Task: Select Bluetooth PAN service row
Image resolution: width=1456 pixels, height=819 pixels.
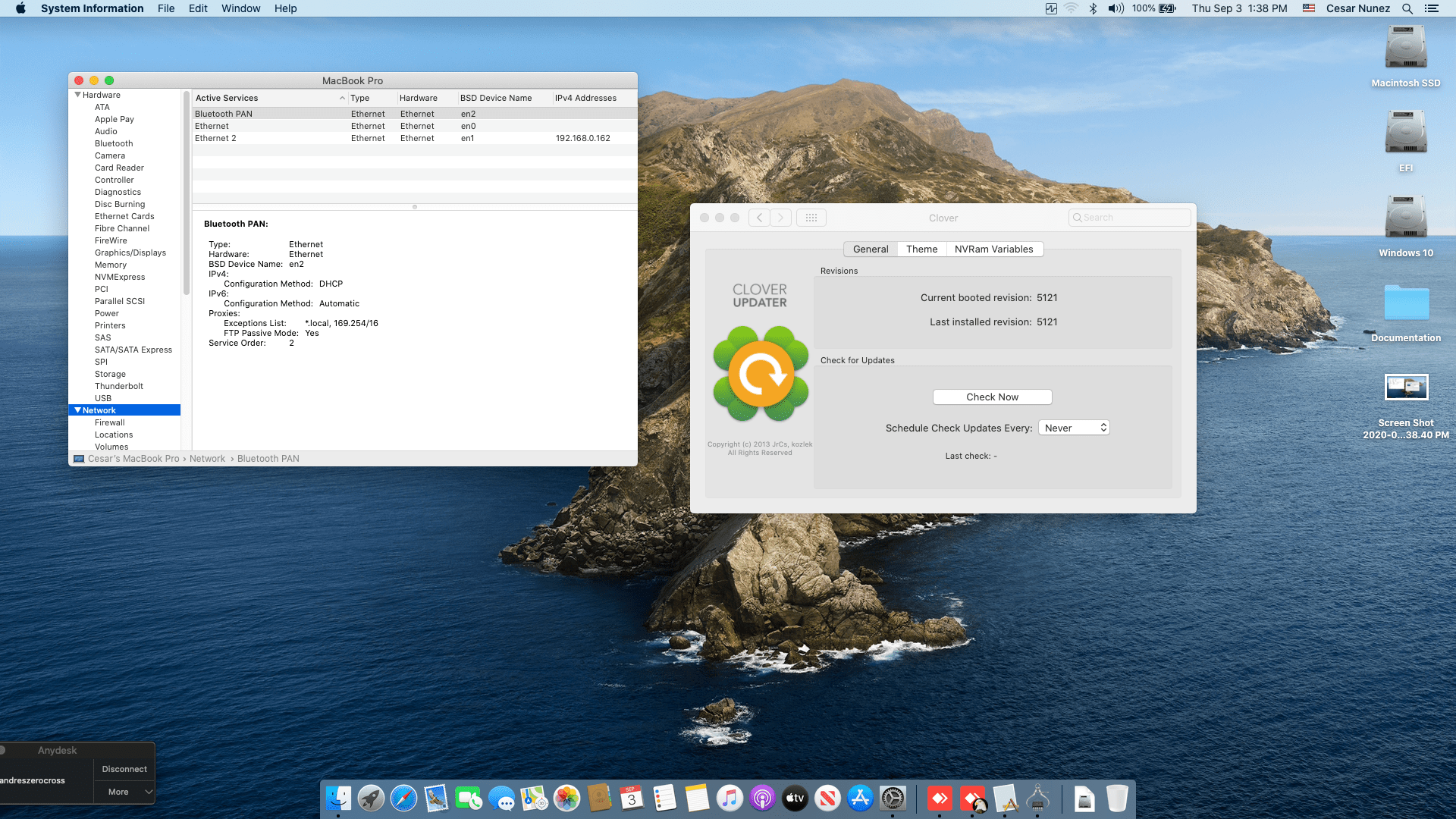Action: [414, 114]
